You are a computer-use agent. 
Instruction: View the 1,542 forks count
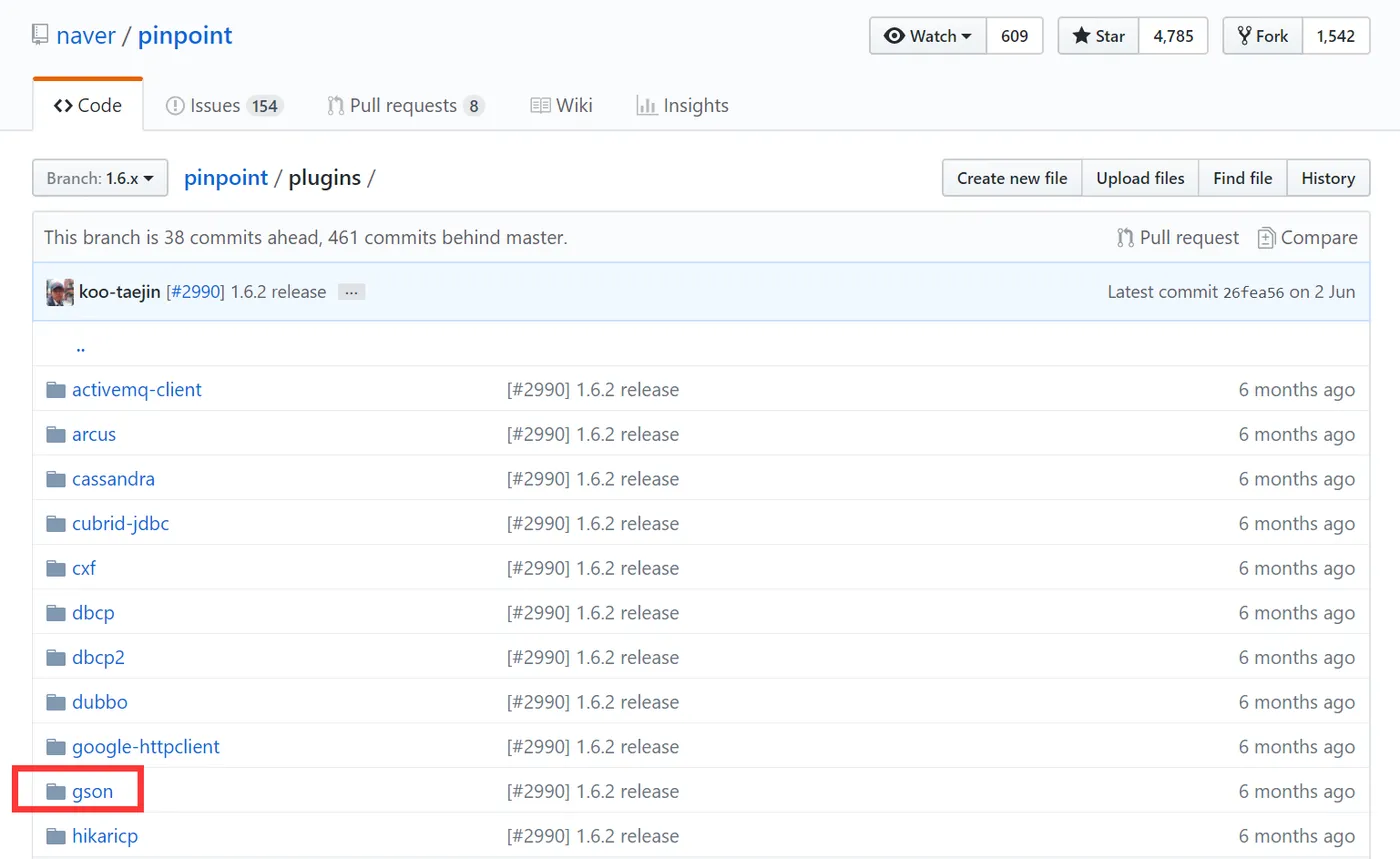(x=1335, y=36)
